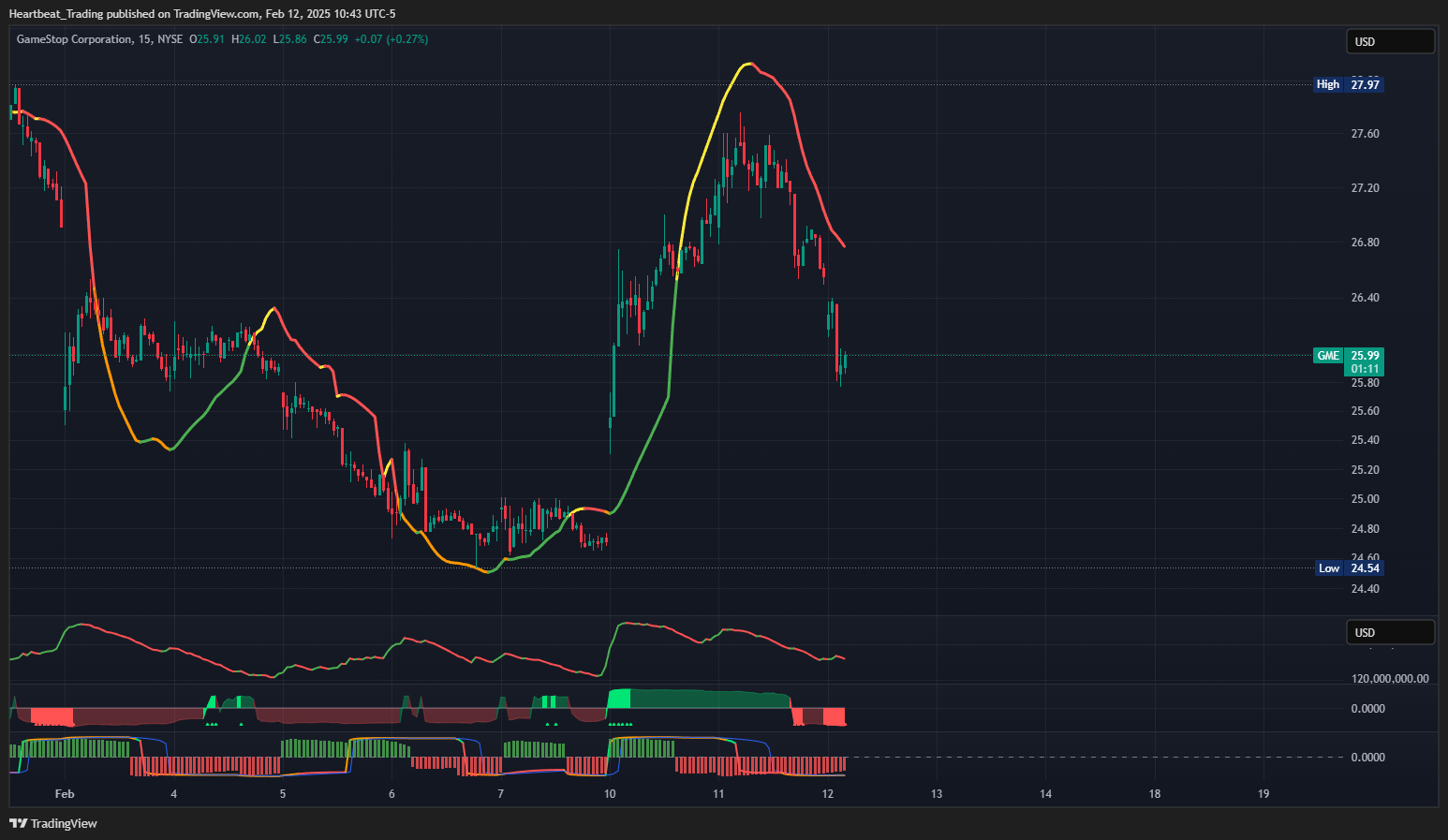Click the GameStop Corporation symbol title

pos(75,39)
